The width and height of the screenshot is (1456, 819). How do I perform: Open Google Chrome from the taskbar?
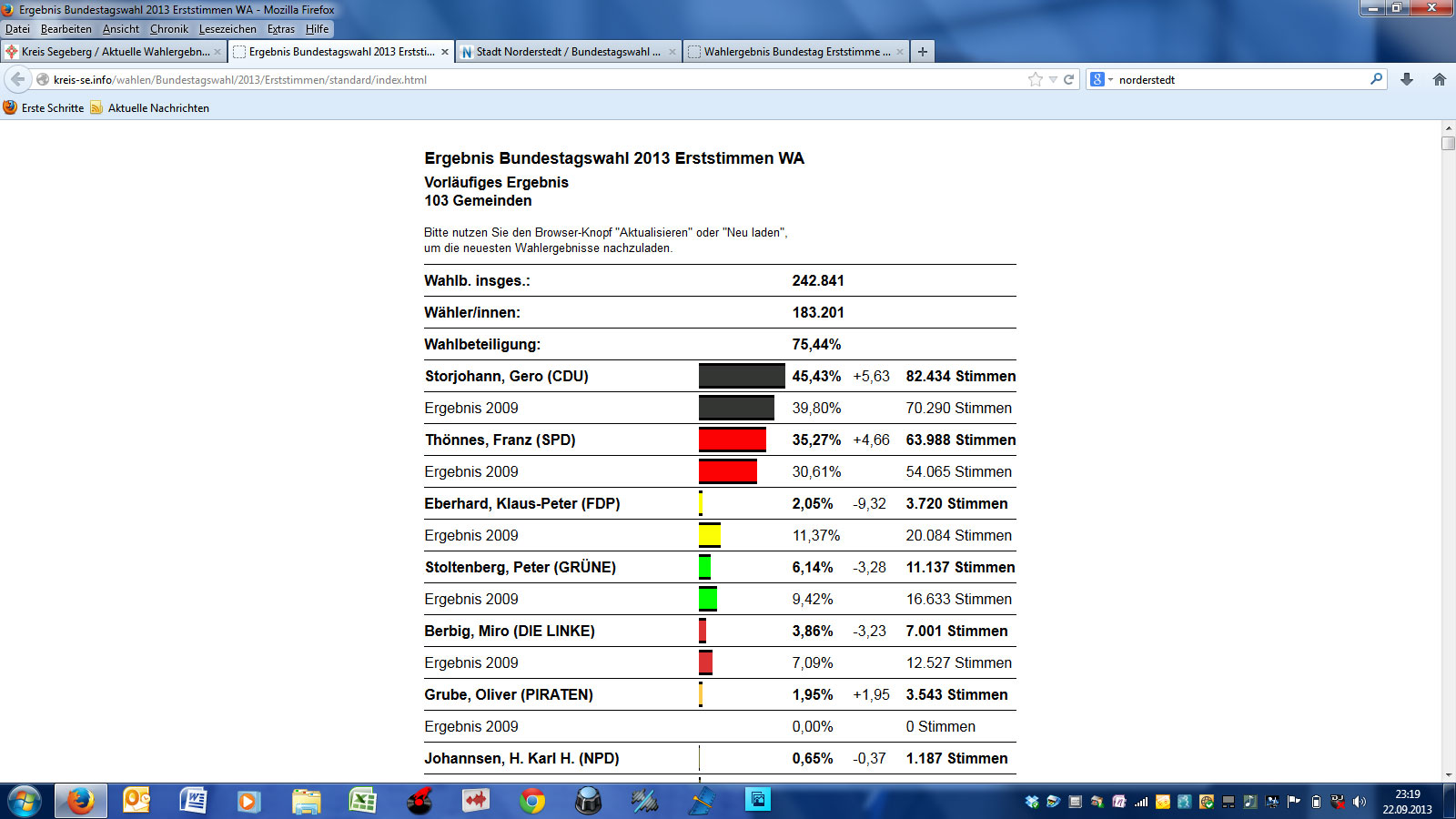532,801
